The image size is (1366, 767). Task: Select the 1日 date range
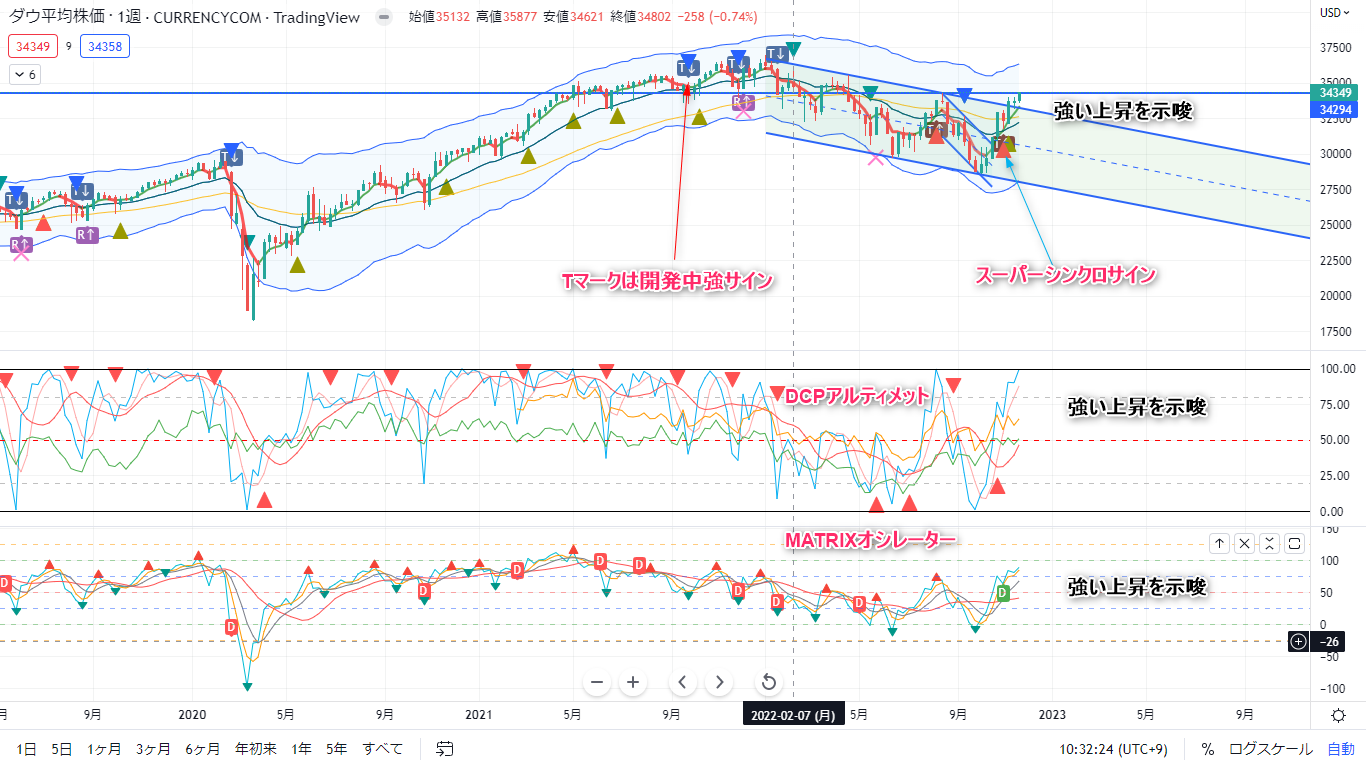27,749
